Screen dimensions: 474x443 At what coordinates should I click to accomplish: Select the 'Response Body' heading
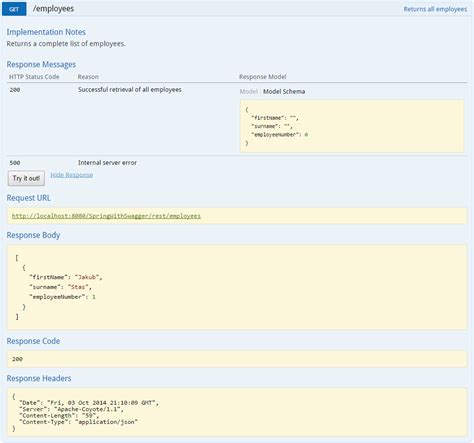click(x=33, y=235)
